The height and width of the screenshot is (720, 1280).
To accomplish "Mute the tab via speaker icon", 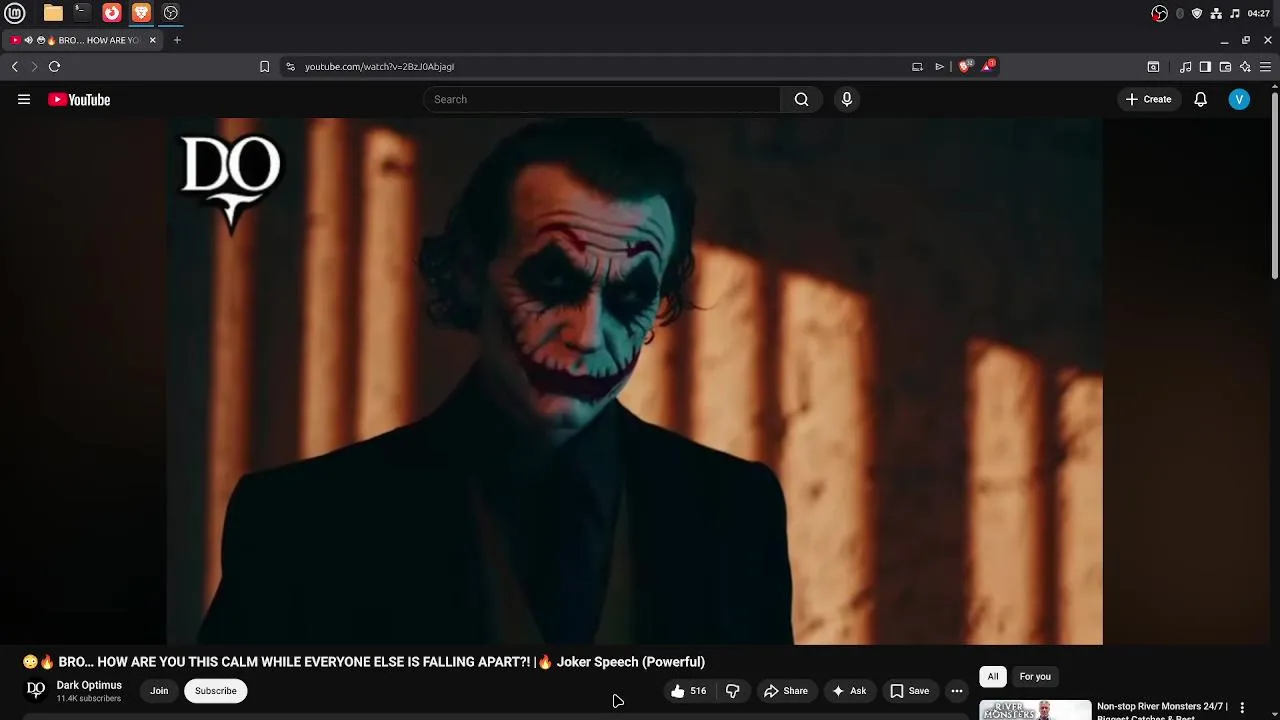I will (28, 40).
